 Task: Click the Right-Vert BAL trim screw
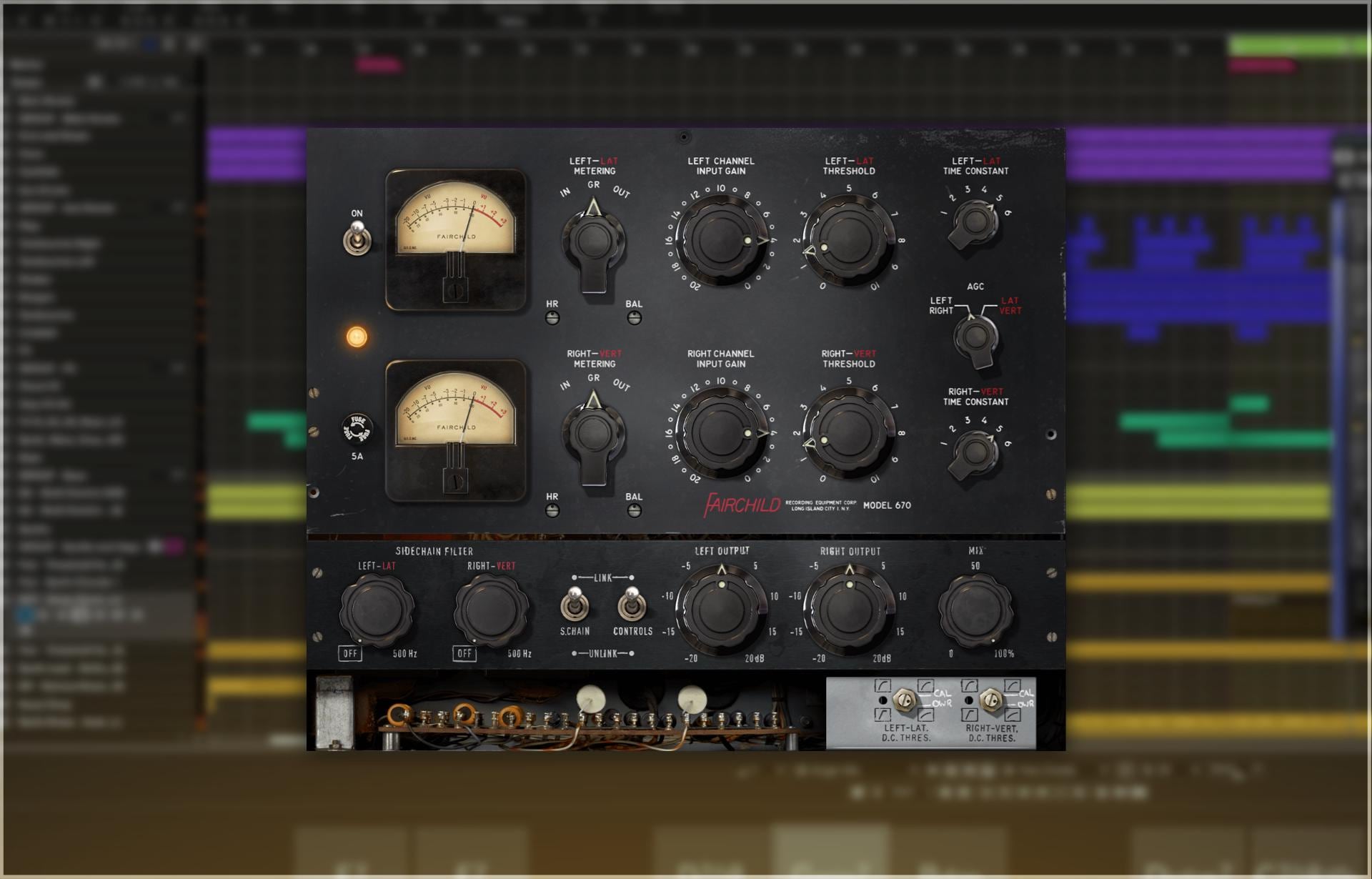click(x=634, y=510)
